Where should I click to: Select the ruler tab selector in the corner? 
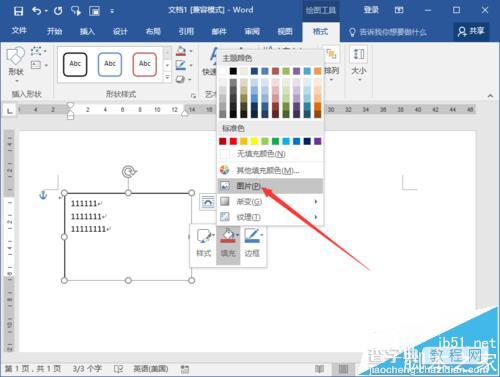coord(10,110)
